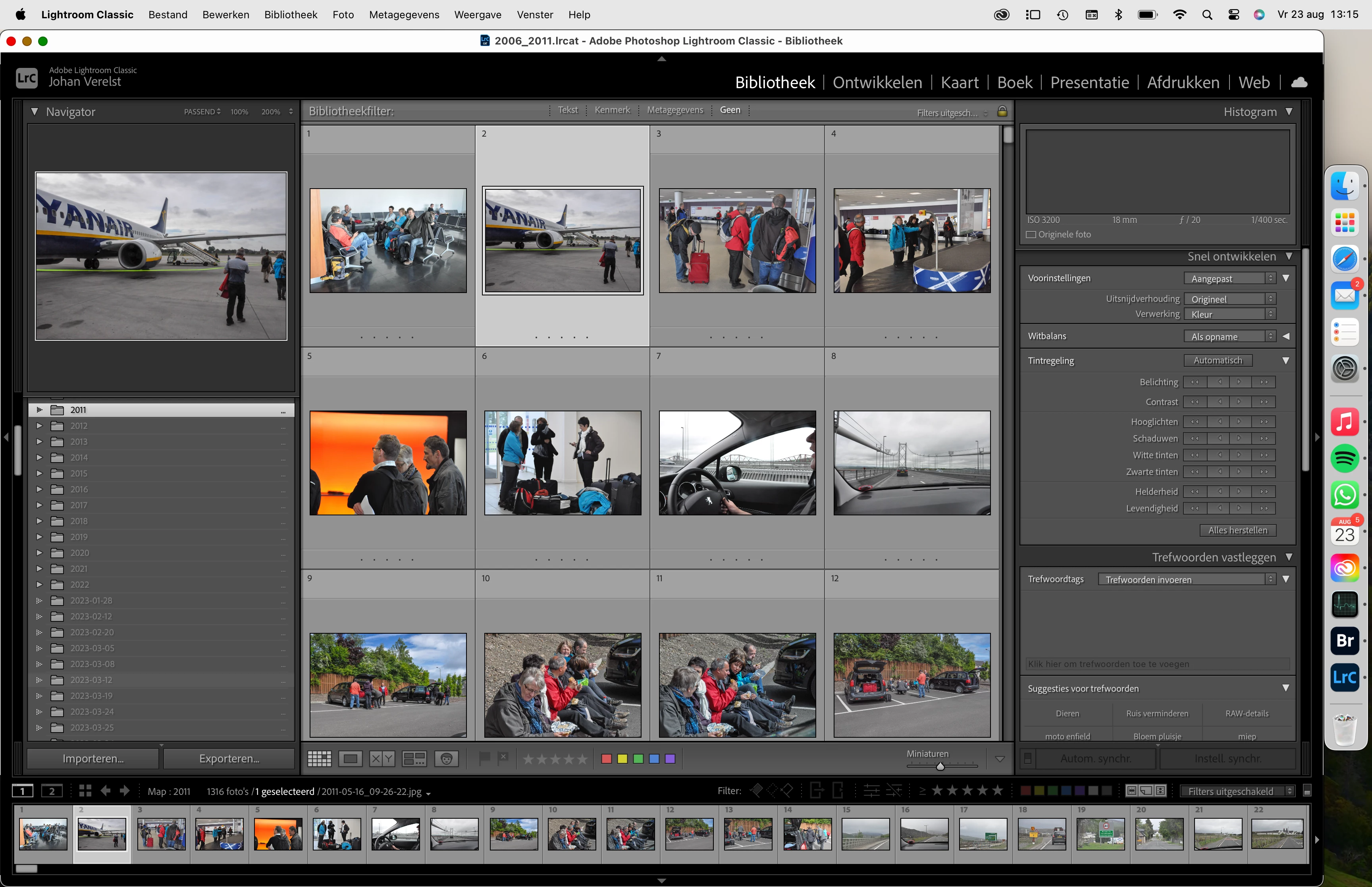Open Survey view icon

[x=414, y=759]
